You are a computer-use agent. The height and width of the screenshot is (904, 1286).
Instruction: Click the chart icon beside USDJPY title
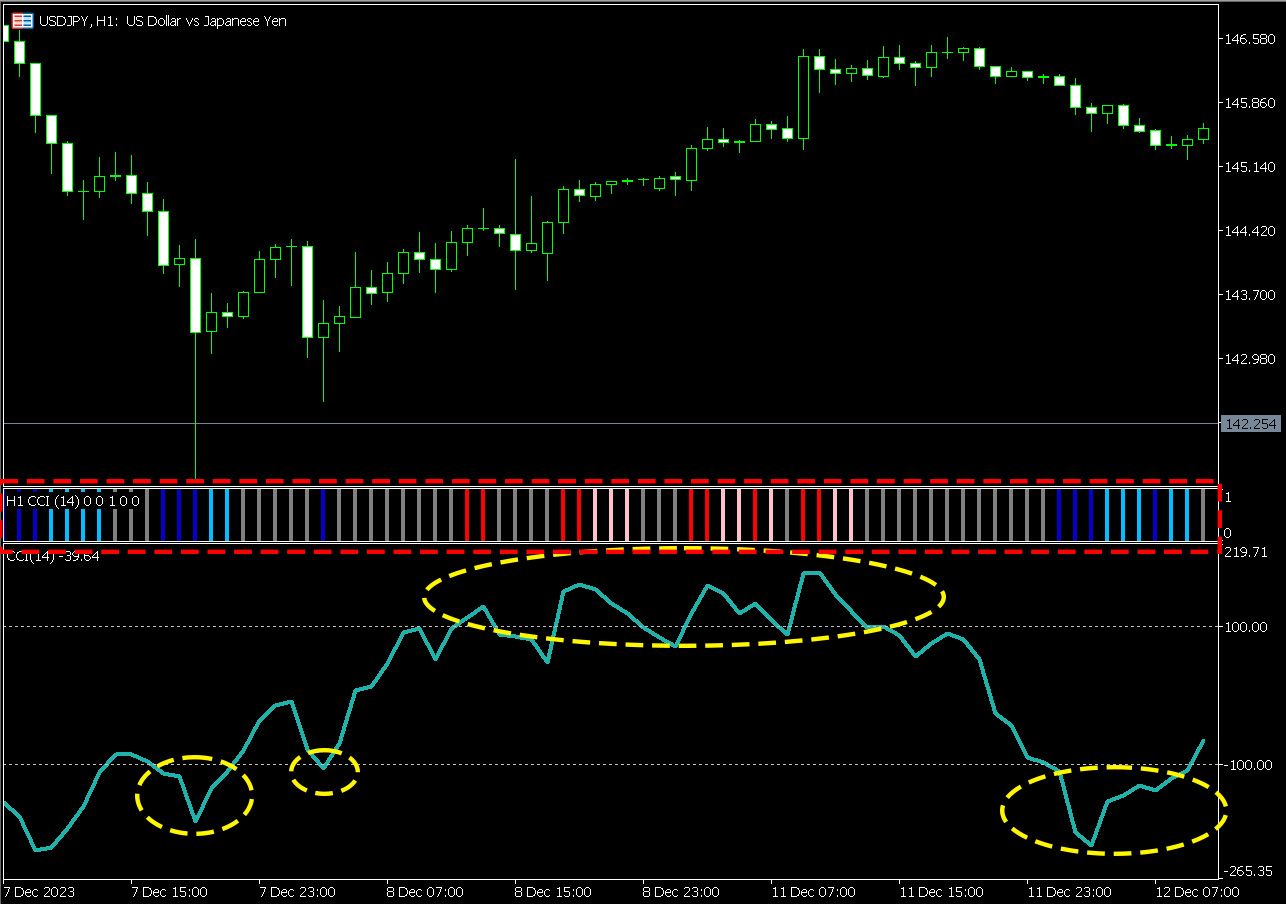point(21,21)
